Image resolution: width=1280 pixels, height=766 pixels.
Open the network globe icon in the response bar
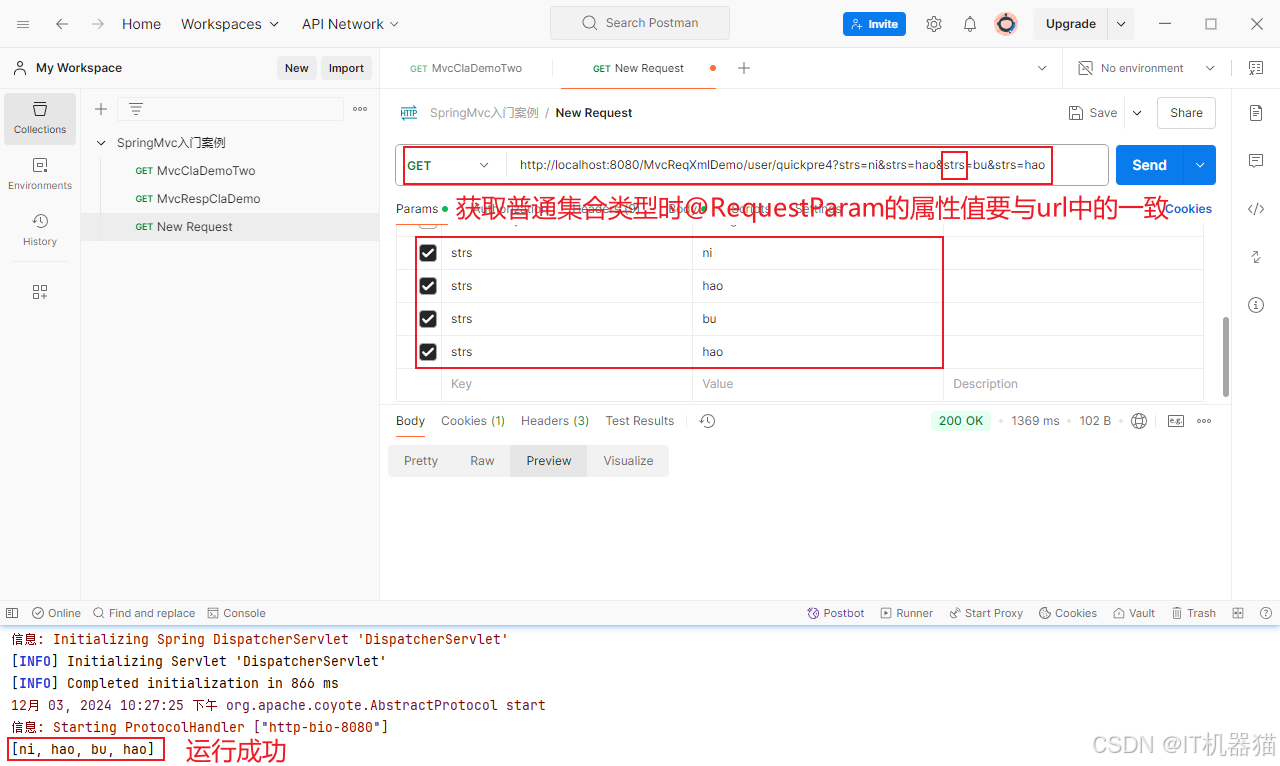click(x=1139, y=421)
